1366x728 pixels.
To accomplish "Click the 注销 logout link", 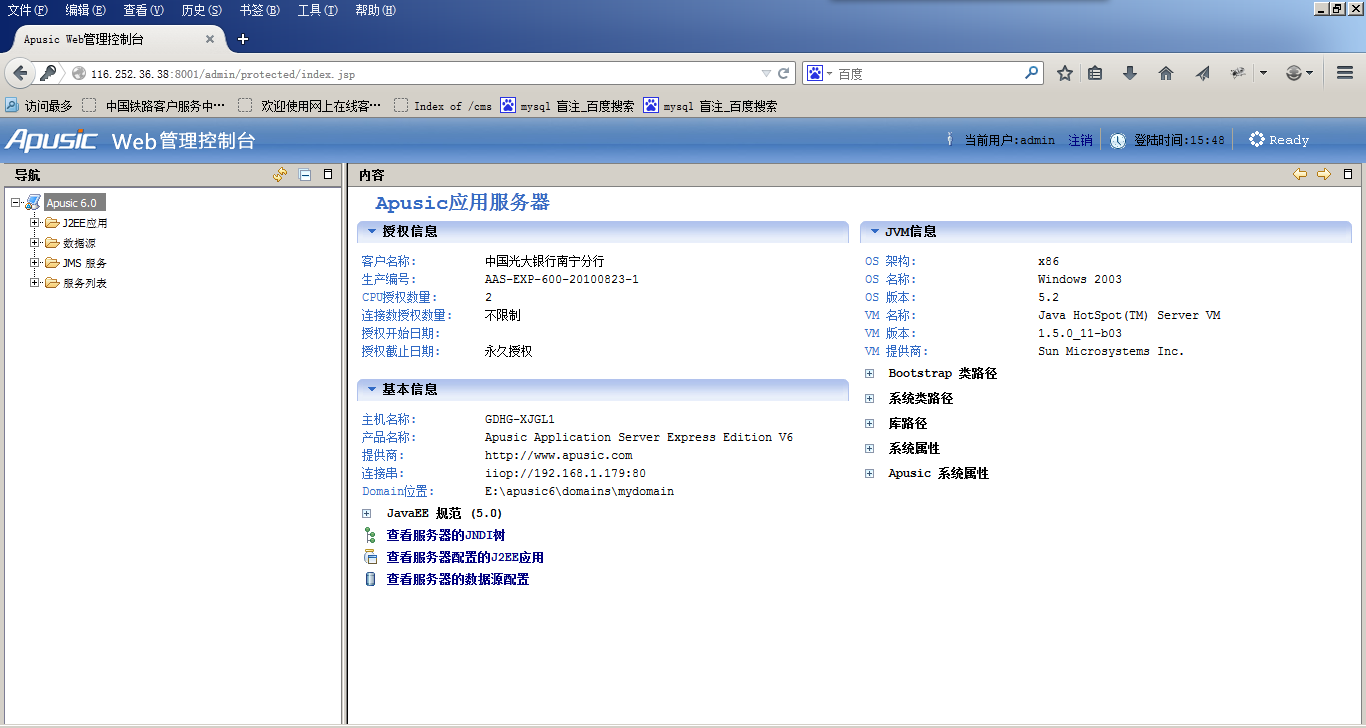I will tap(1080, 141).
